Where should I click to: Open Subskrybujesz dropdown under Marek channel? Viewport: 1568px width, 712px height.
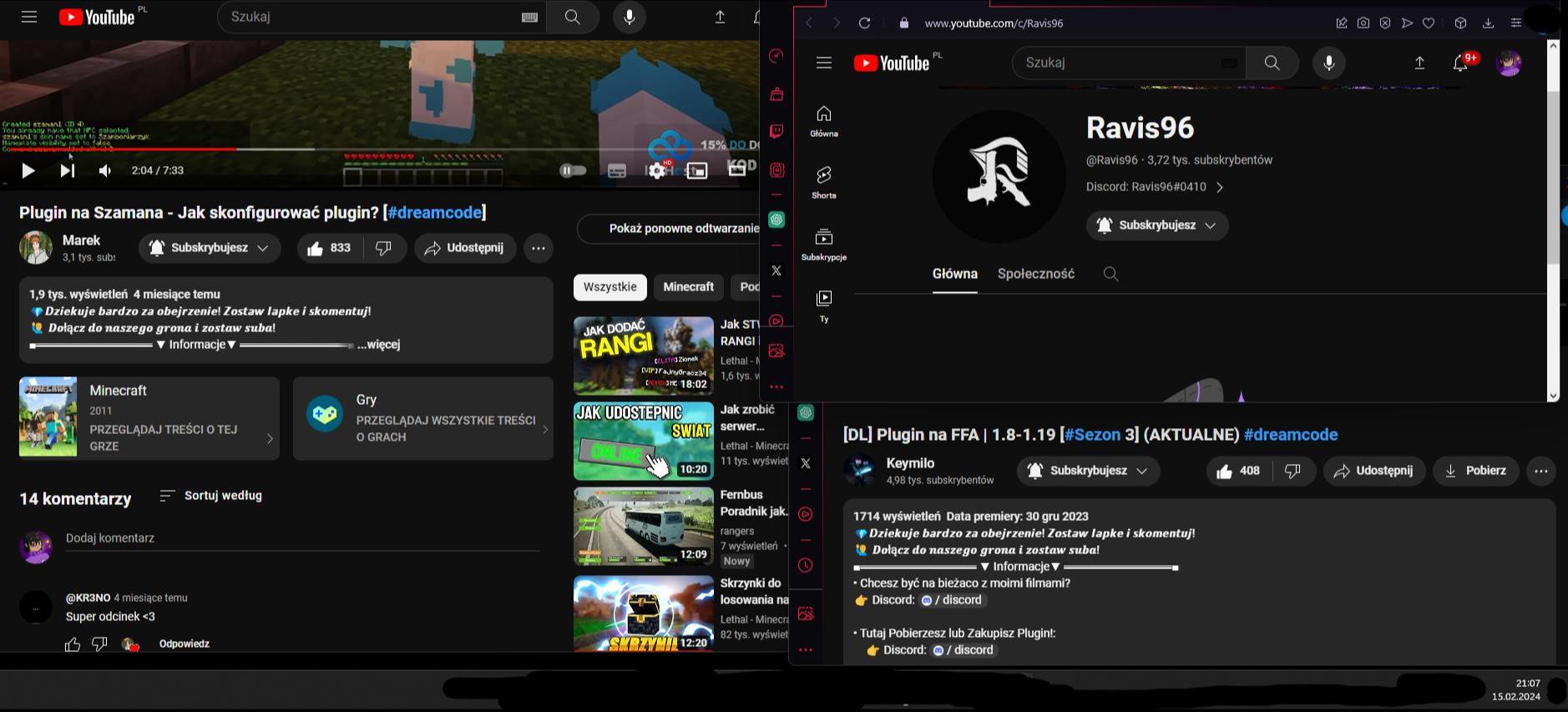tap(209, 248)
